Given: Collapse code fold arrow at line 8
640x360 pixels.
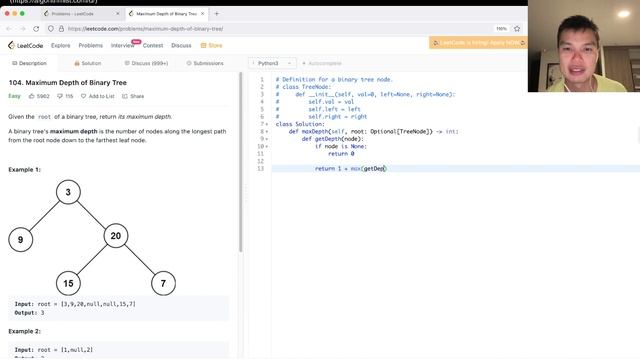Looking at the screenshot, I should click(267, 131).
